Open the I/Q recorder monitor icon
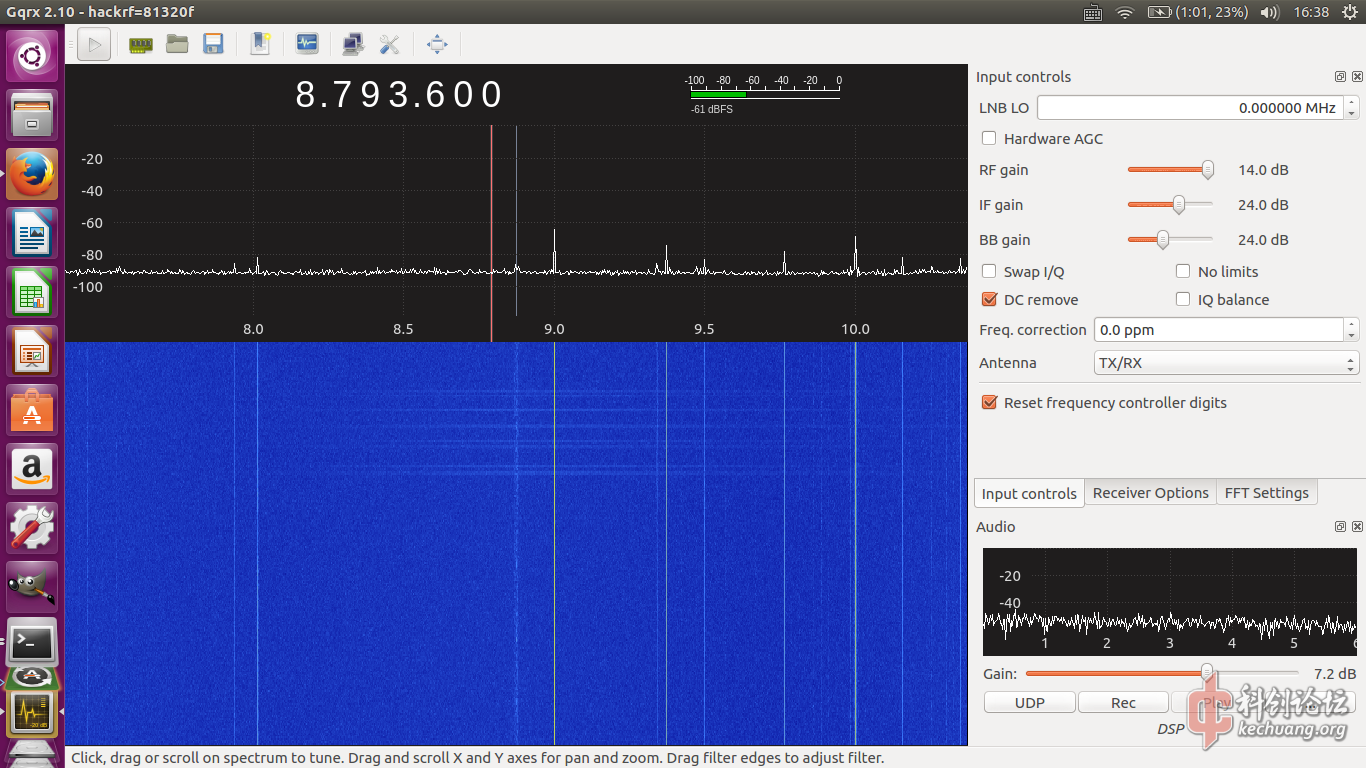This screenshot has height=768, width=1366. pos(307,44)
